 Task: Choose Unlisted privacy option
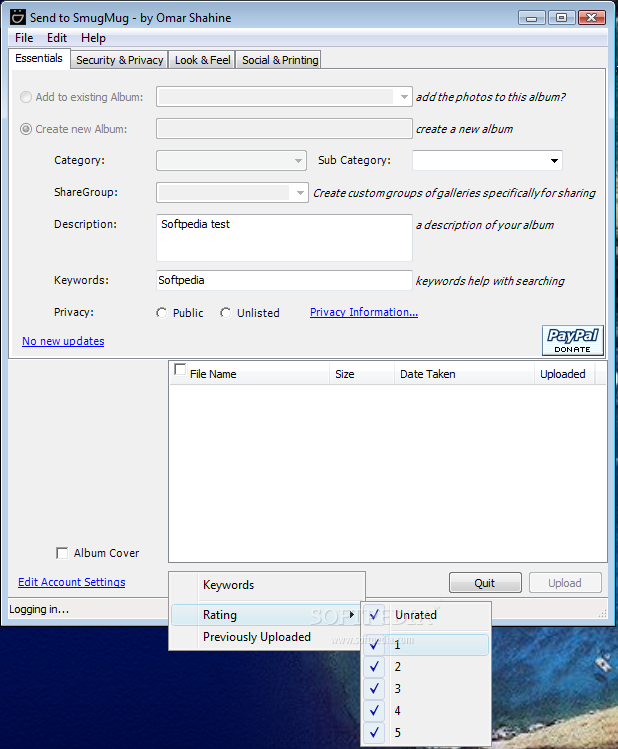coord(225,313)
